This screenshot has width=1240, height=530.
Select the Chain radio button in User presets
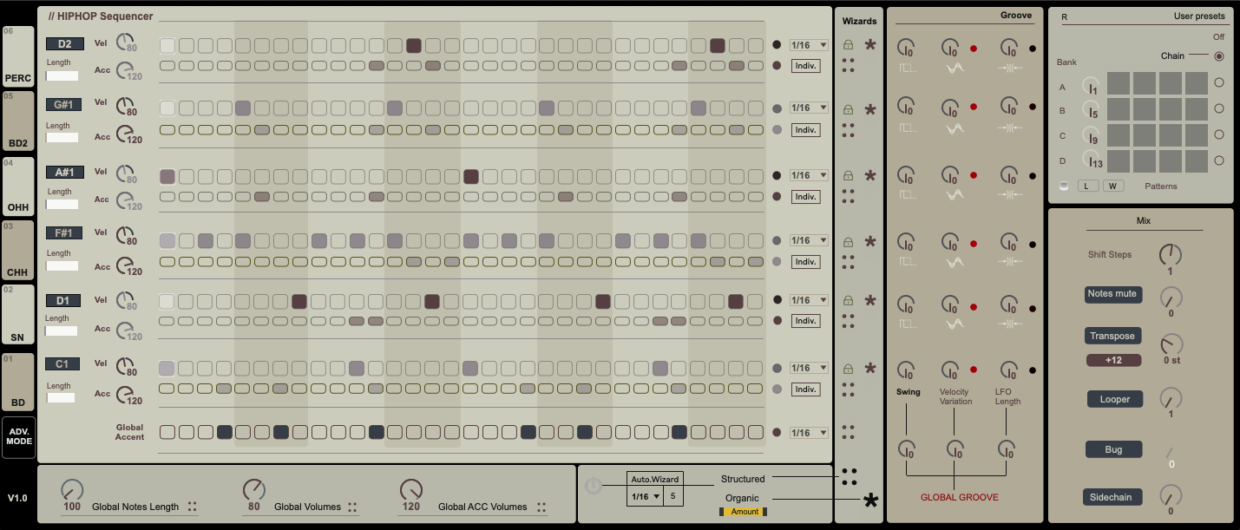point(1218,56)
